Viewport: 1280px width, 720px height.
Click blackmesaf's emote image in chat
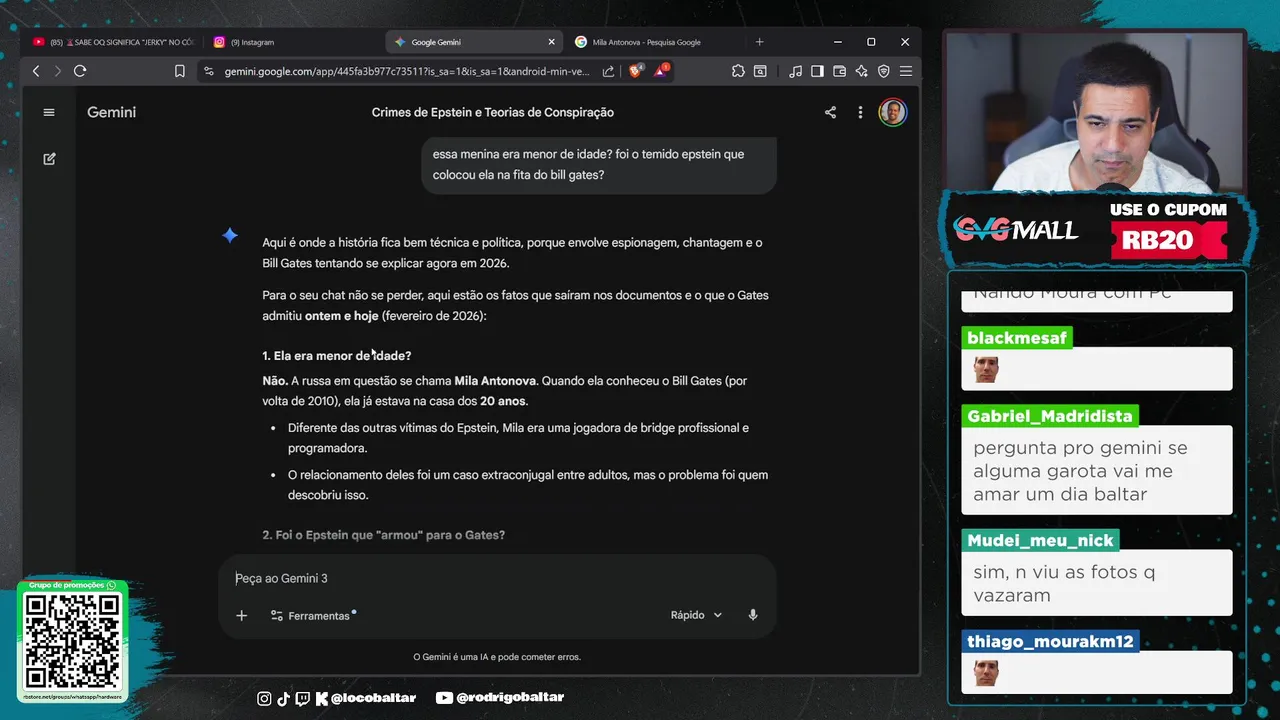coord(986,370)
